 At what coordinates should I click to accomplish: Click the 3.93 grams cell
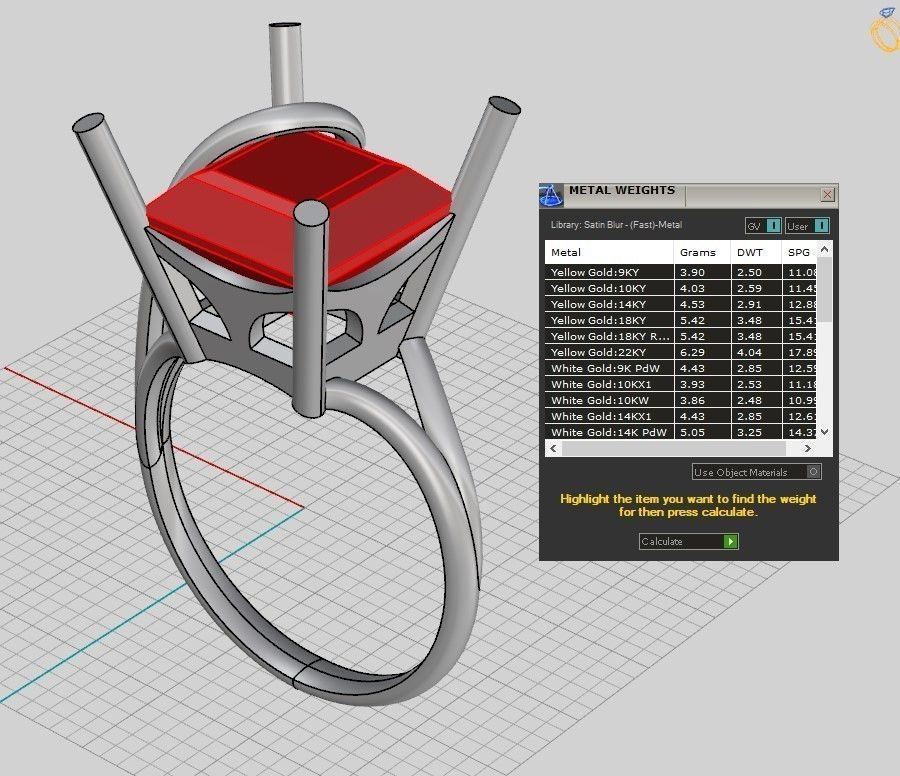[702, 385]
